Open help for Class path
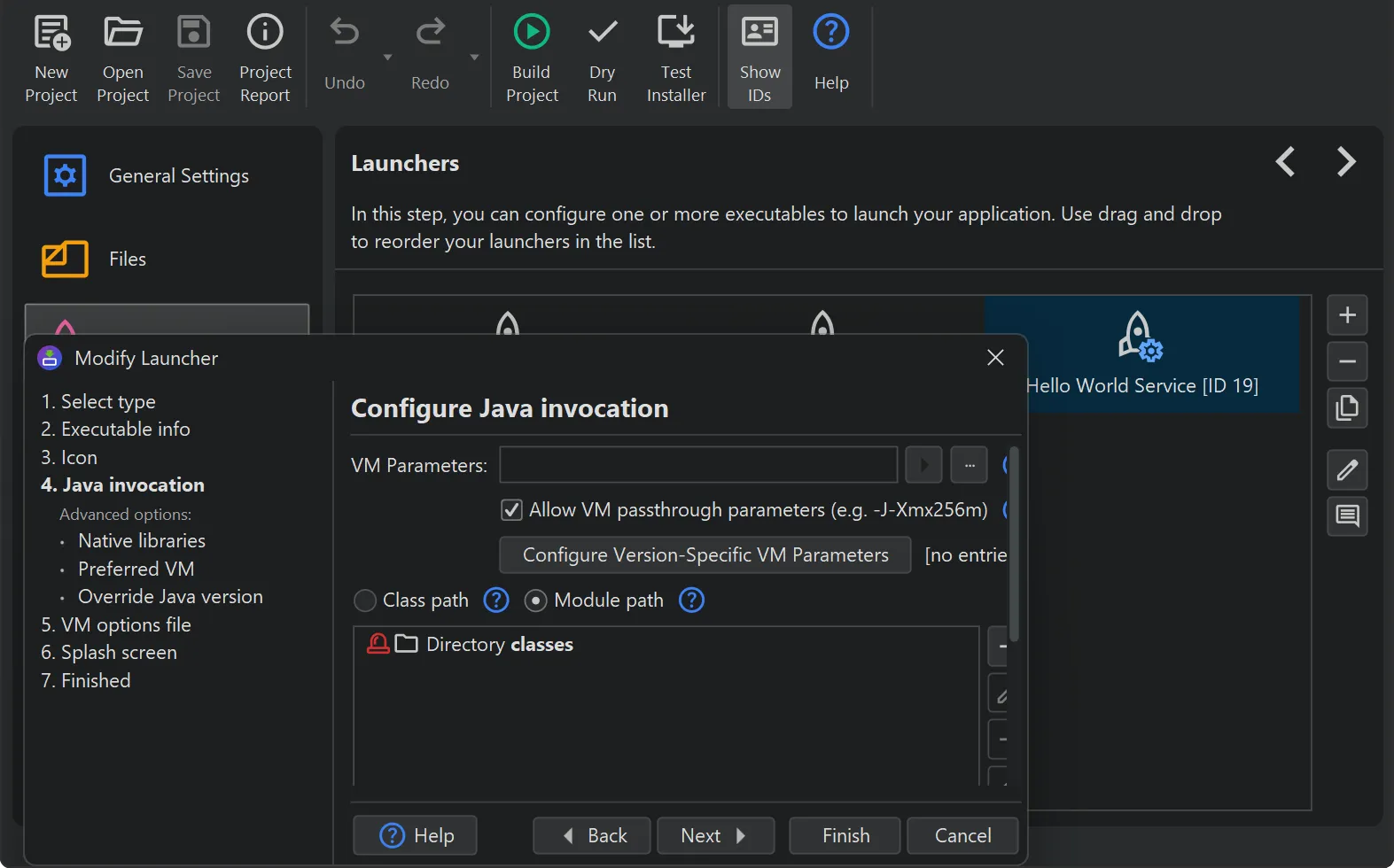The image size is (1394, 868). (x=496, y=600)
